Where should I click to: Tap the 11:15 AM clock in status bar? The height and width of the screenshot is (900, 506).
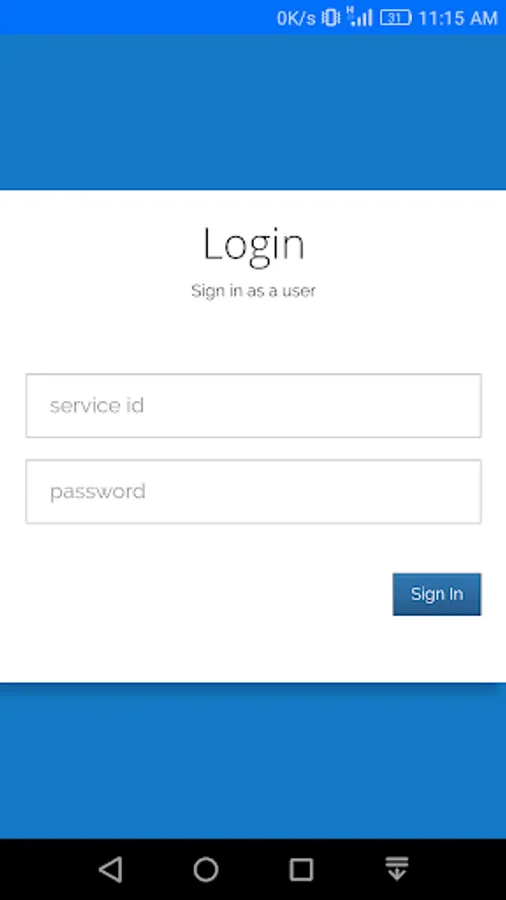pos(458,18)
